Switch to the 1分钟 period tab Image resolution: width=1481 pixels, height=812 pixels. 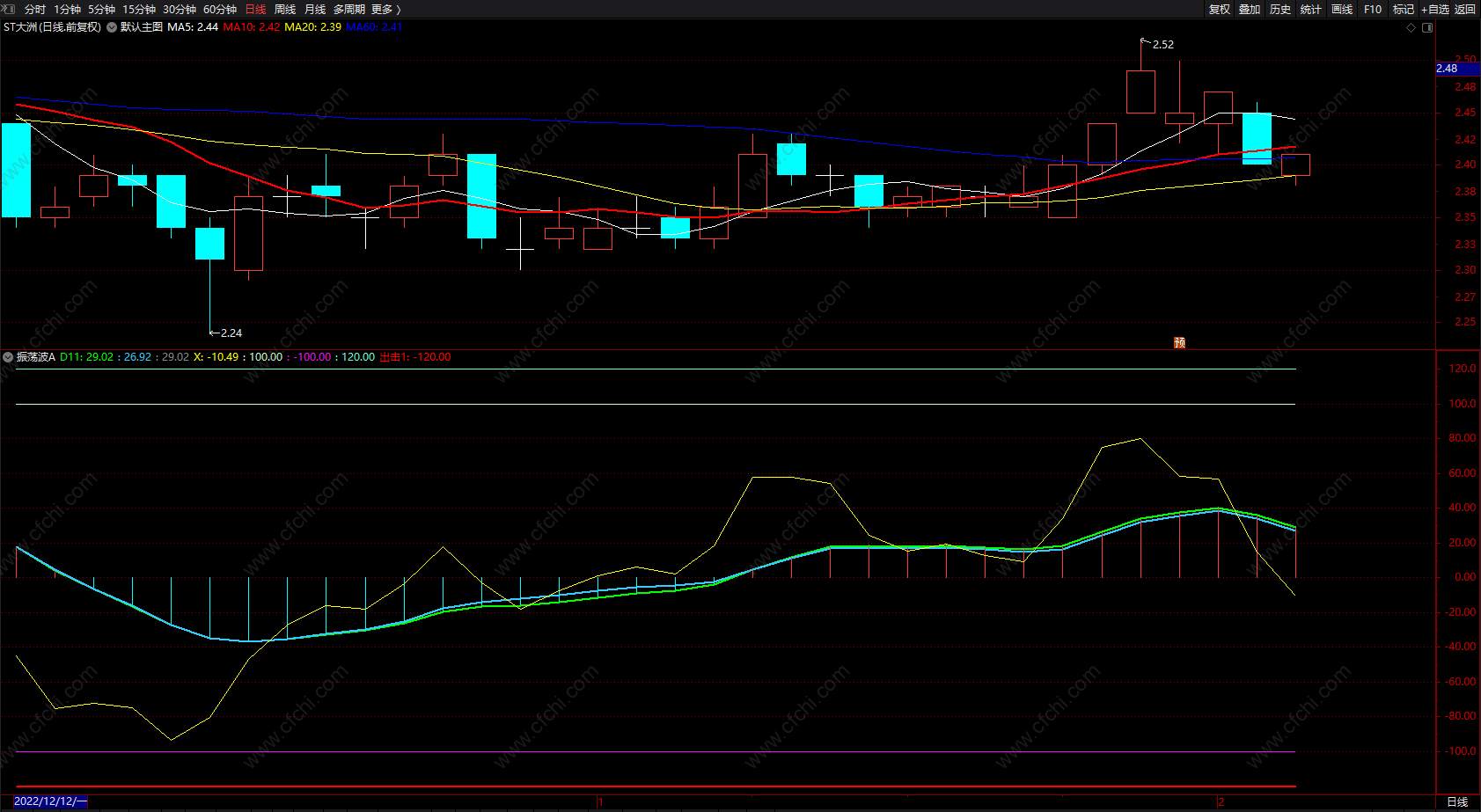coord(67,9)
